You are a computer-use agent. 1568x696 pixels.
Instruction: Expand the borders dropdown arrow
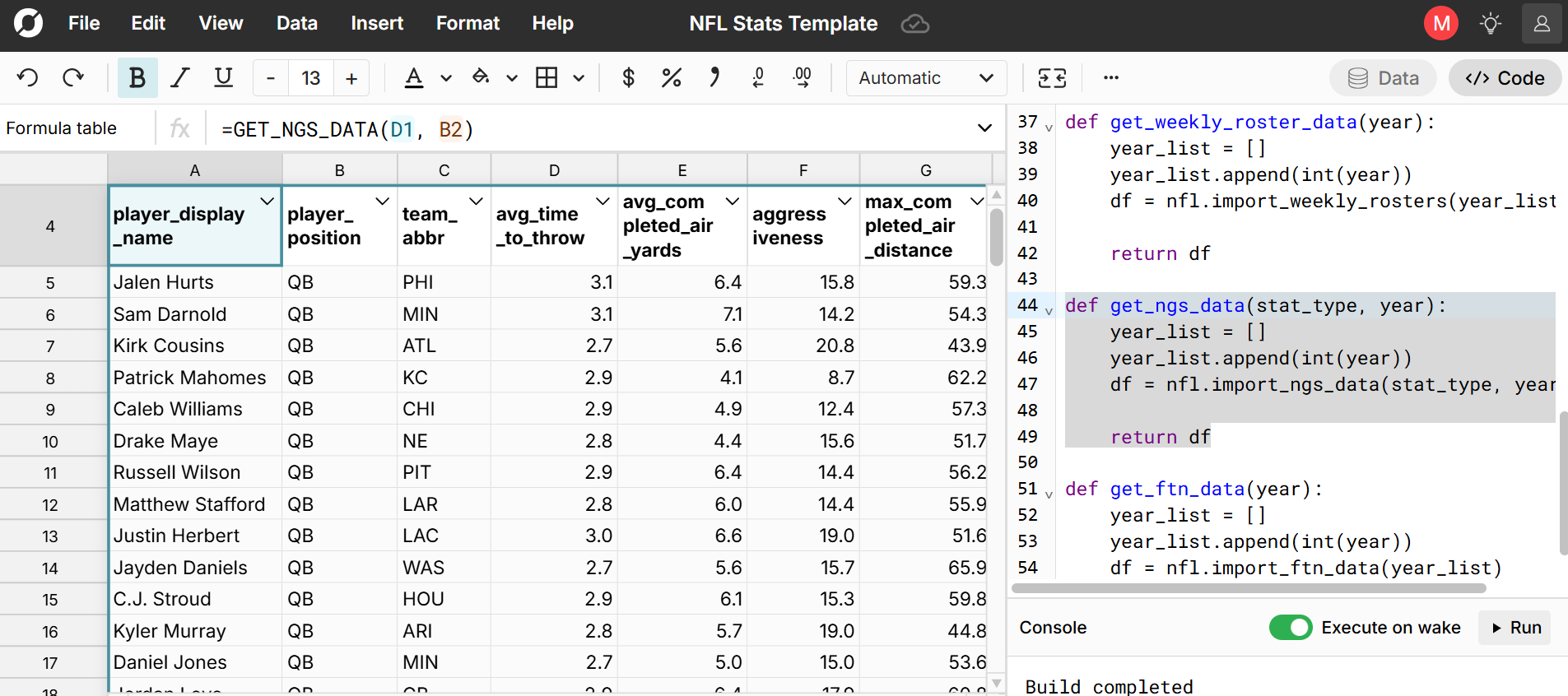pos(579,78)
